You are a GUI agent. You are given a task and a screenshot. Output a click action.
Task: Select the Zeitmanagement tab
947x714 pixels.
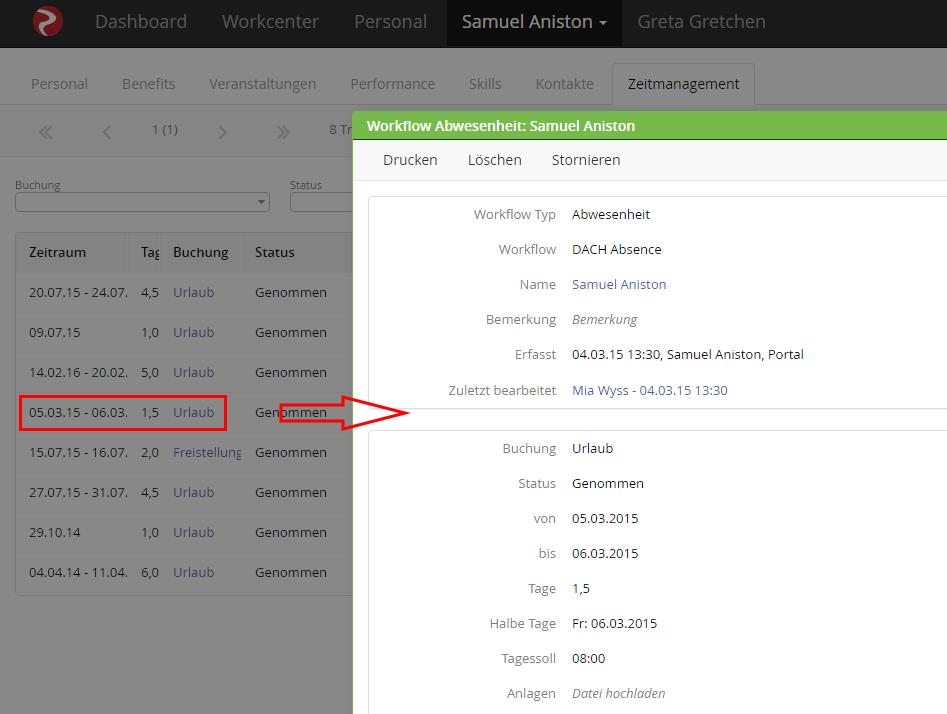click(683, 84)
